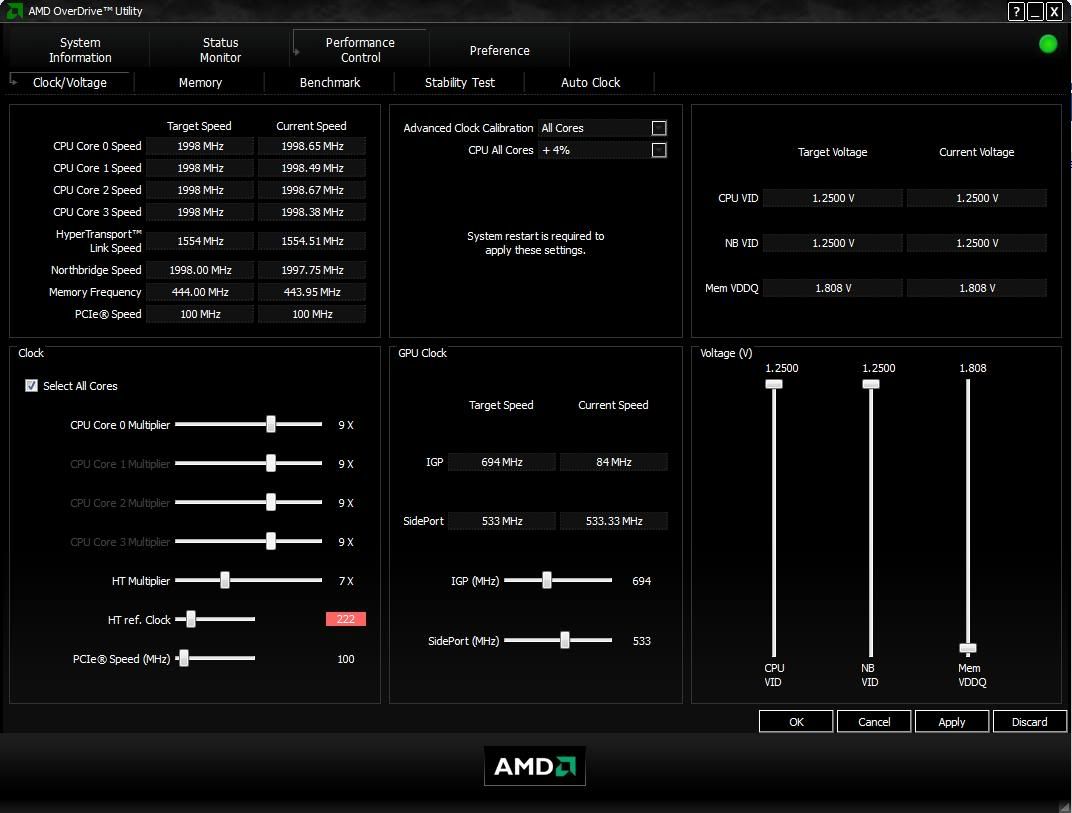Viewport: 1072px width, 813px height.
Task: Click the AMD logo at bottom
Action: 535,766
